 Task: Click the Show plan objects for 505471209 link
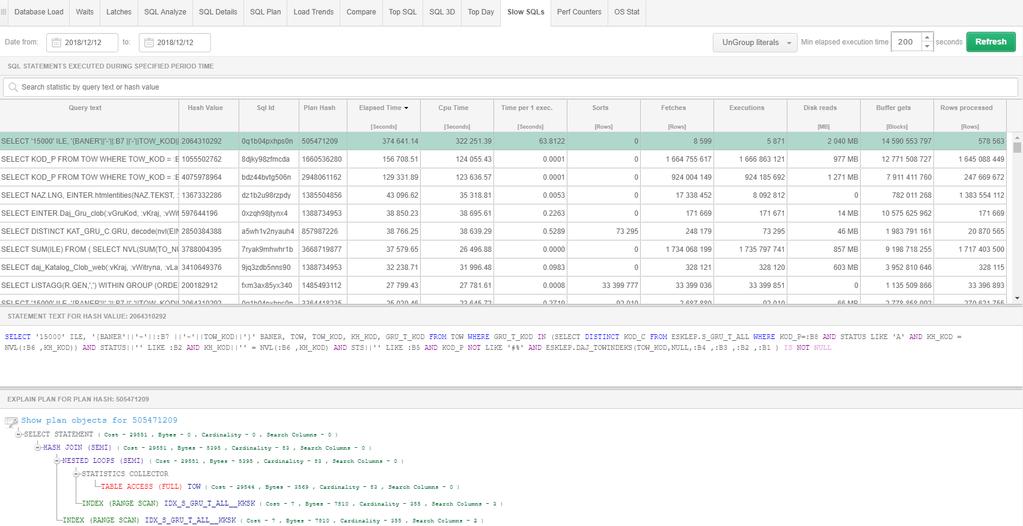[x=99, y=421]
